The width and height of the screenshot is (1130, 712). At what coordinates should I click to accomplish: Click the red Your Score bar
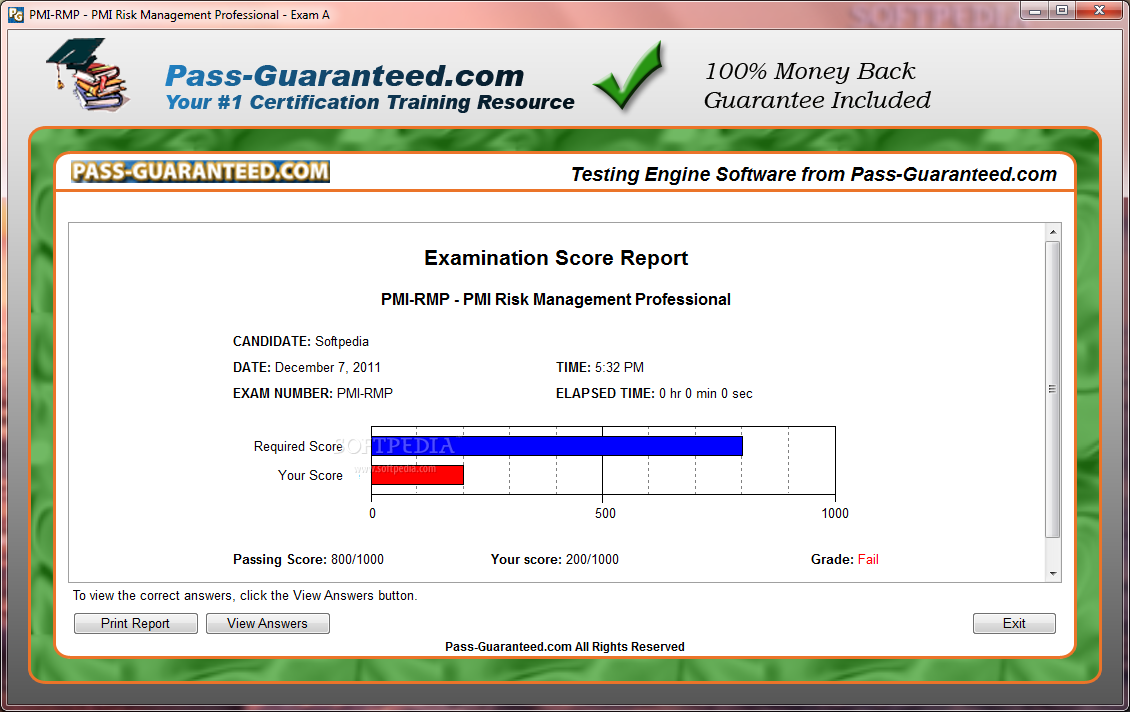pyautogui.click(x=417, y=475)
